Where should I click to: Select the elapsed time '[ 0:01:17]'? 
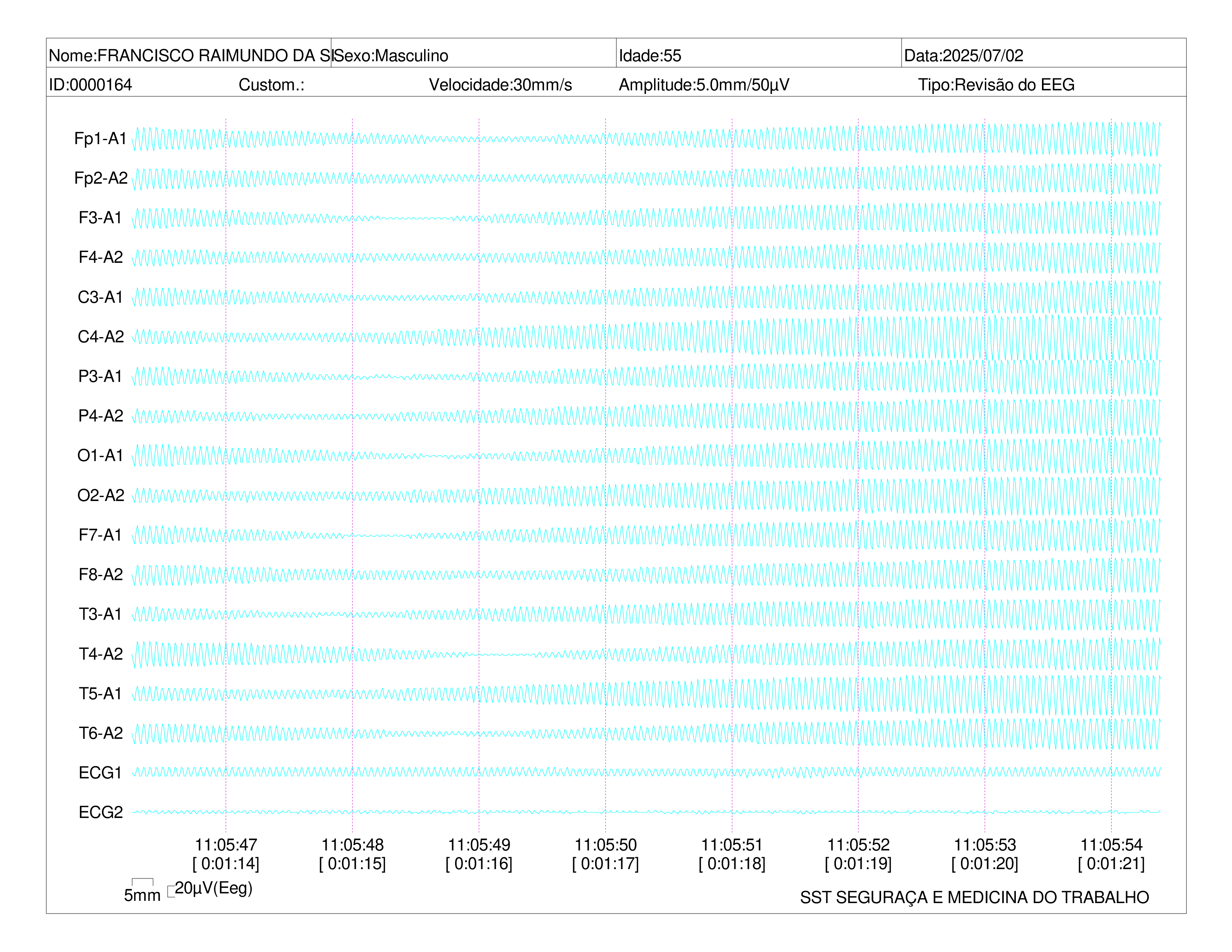(x=605, y=864)
